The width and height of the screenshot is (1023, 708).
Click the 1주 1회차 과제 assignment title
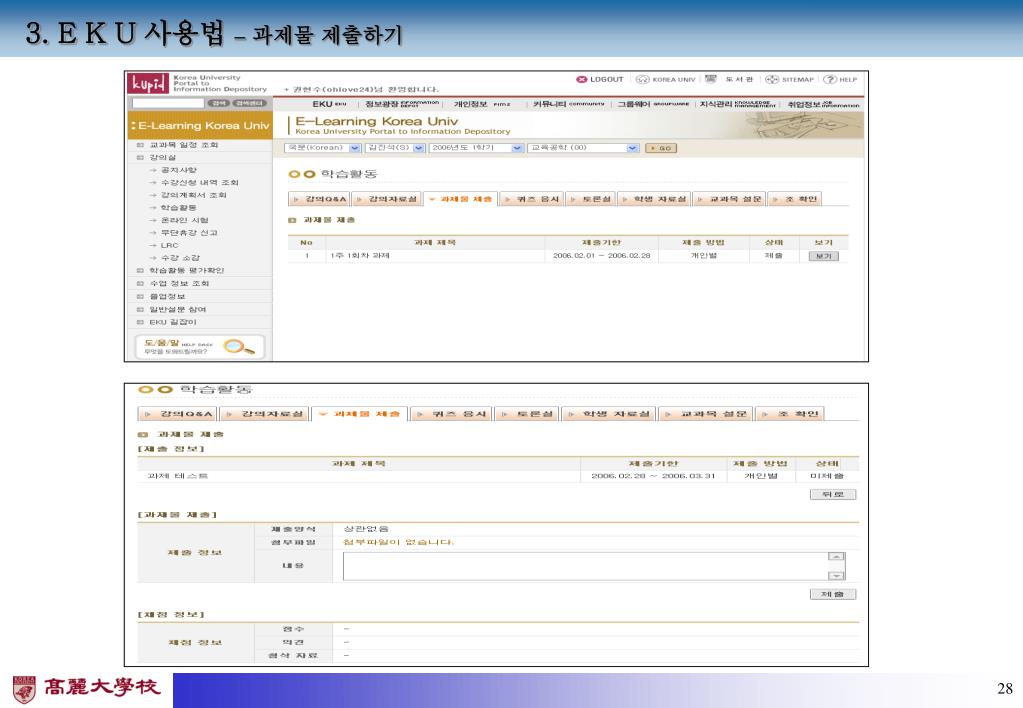pos(360,256)
